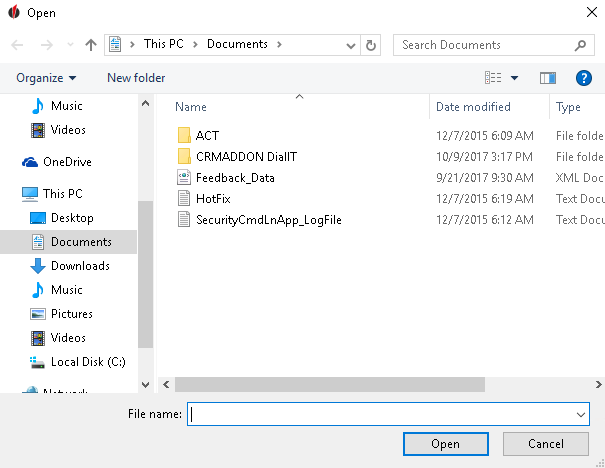Expand the change view options arrow
This screenshot has height=468, width=605.
click(515, 78)
